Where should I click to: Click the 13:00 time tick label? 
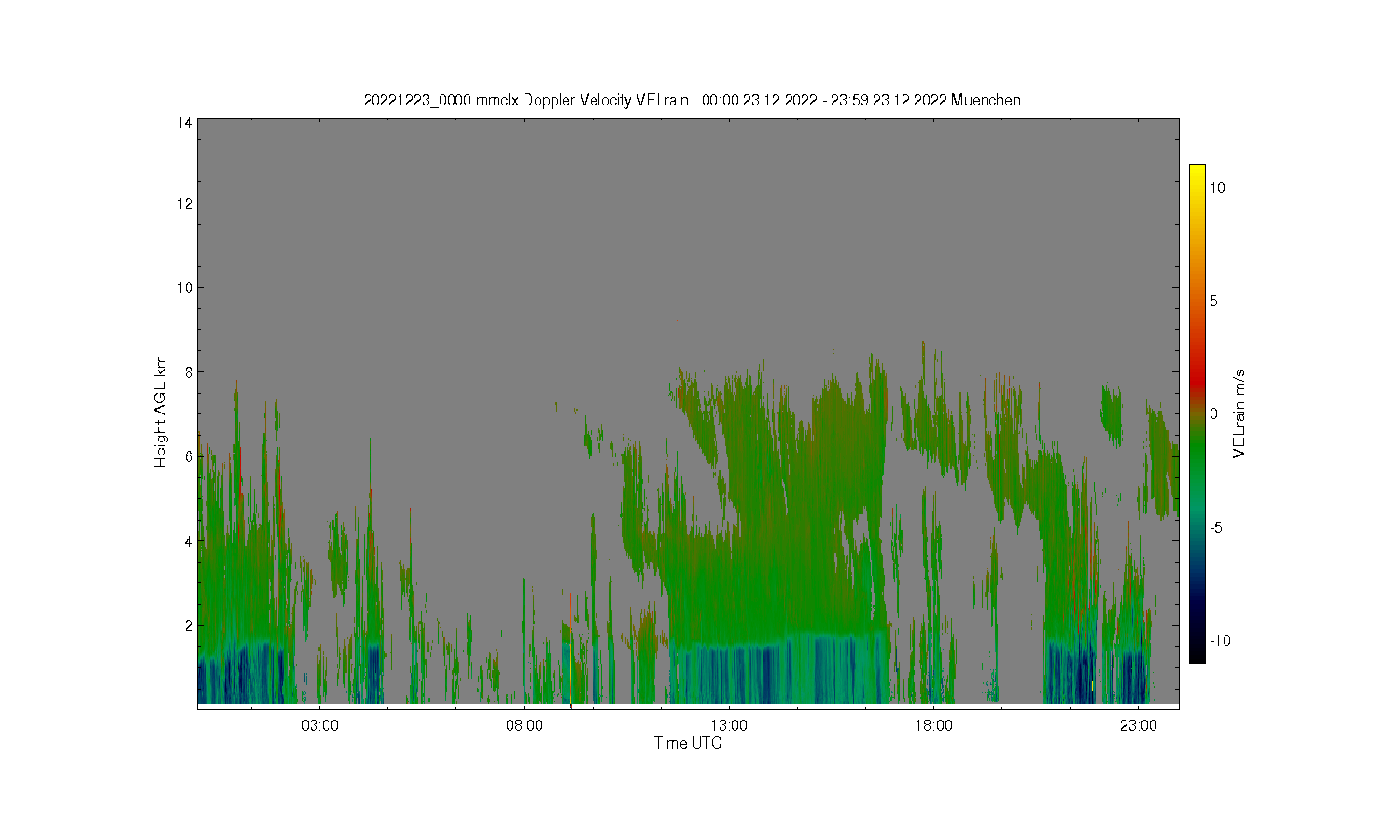[729, 725]
